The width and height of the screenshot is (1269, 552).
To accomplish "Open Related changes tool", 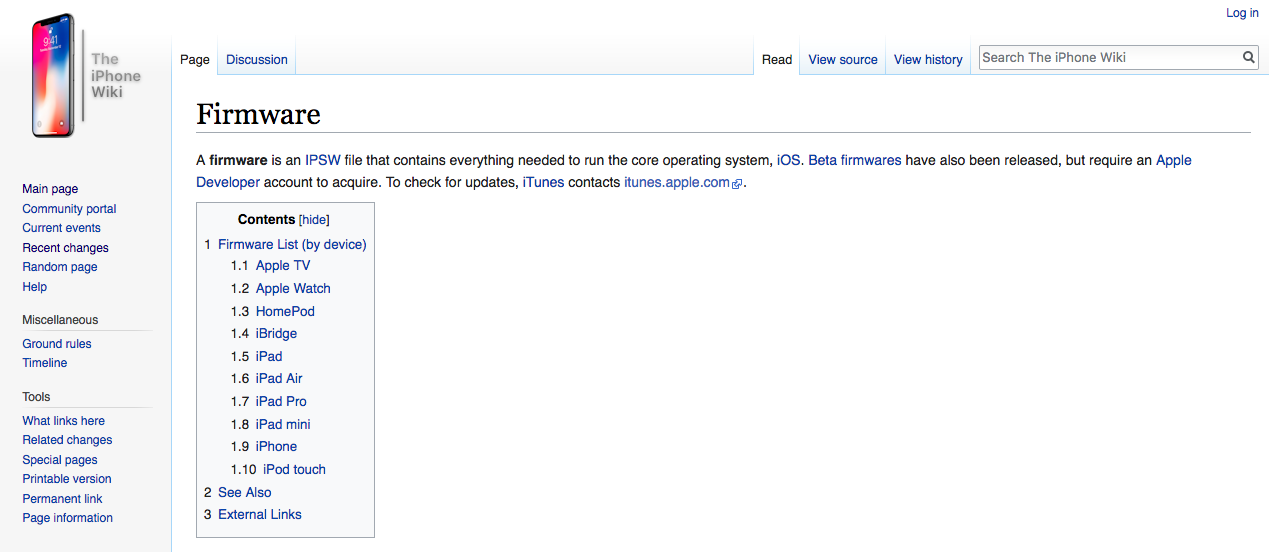I will coord(67,440).
